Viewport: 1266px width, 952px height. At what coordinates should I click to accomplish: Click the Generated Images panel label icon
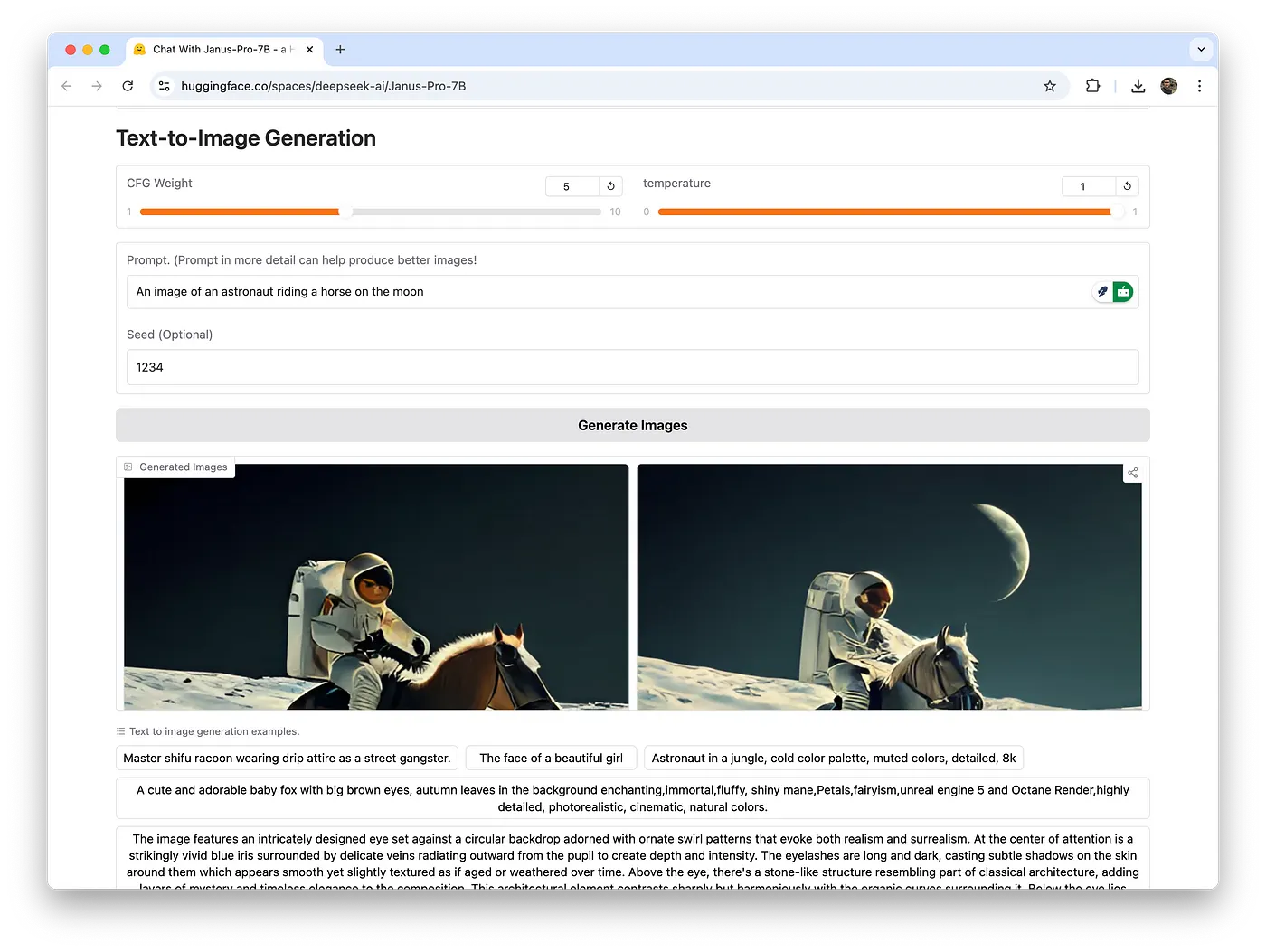click(129, 467)
